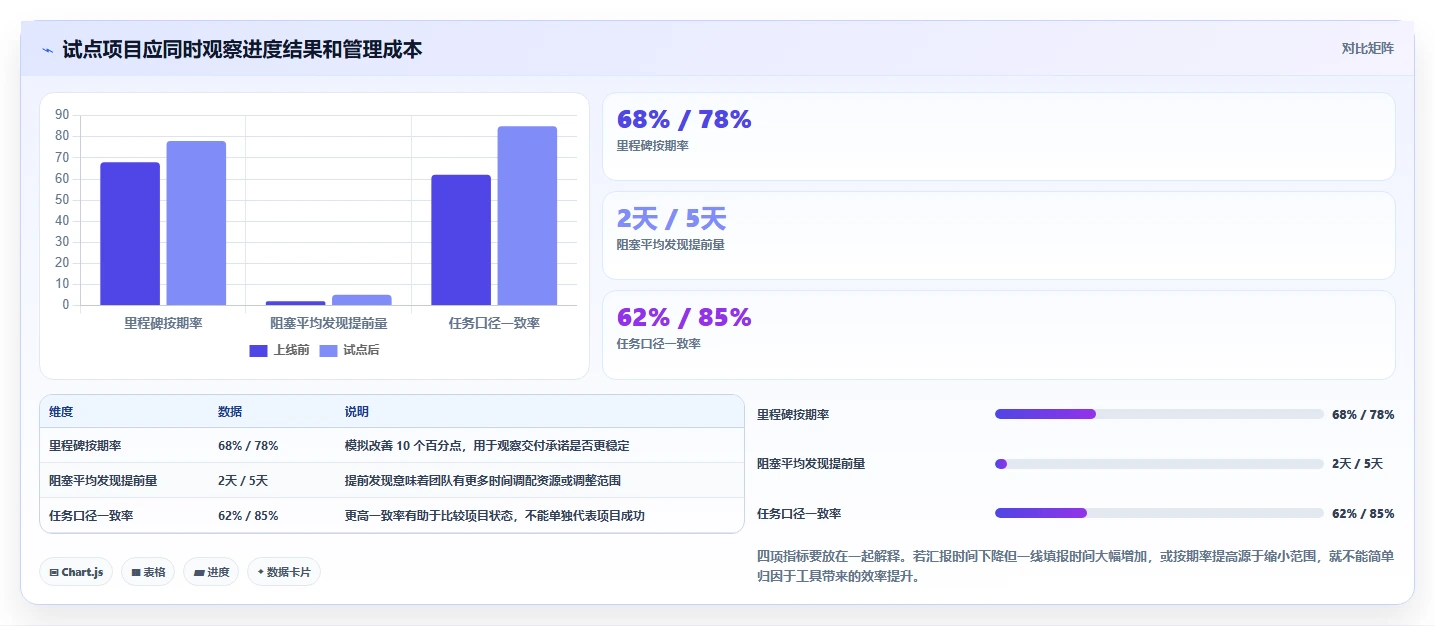This screenshot has height=626, width=1435.
Task: Click the 维度 table column header
Action: 61,412
